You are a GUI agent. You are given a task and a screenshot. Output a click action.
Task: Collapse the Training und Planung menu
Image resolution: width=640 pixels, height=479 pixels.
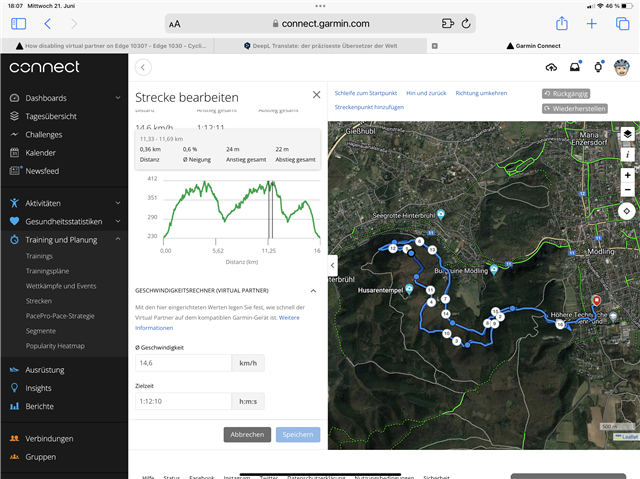coord(118,240)
